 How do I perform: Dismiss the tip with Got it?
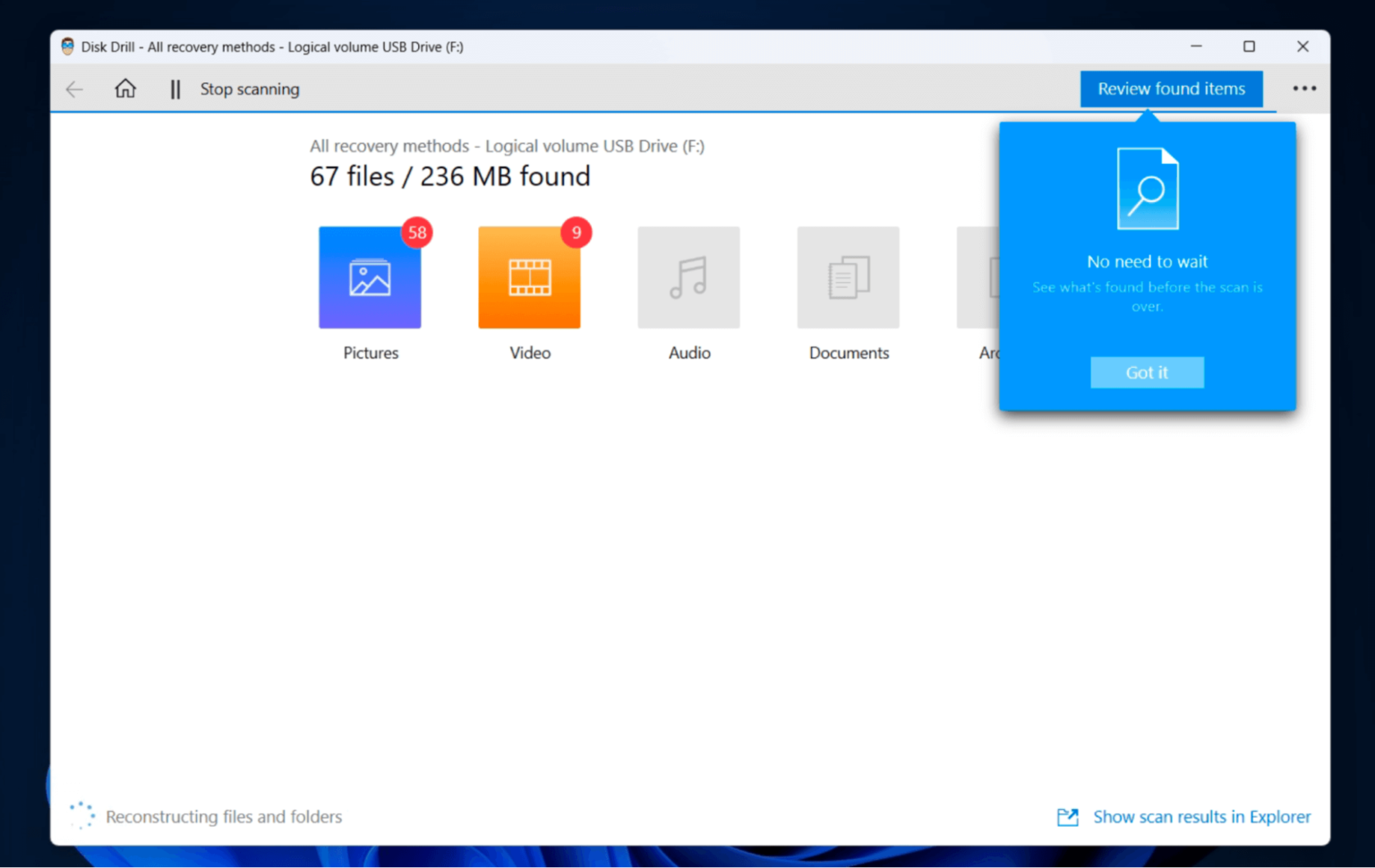click(1147, 372)
